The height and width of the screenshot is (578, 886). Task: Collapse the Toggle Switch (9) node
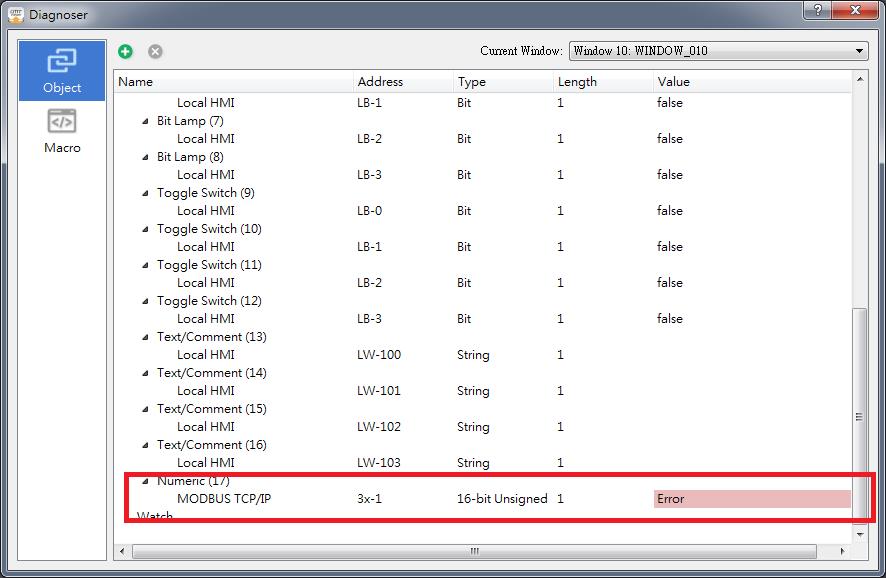pyautogui.click(x=146, y=193)
